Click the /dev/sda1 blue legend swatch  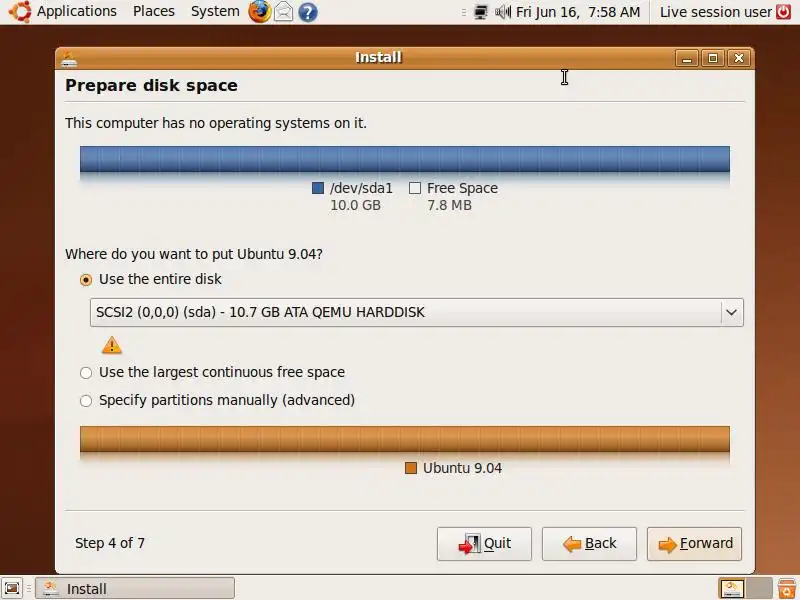(x=318, y=188)
